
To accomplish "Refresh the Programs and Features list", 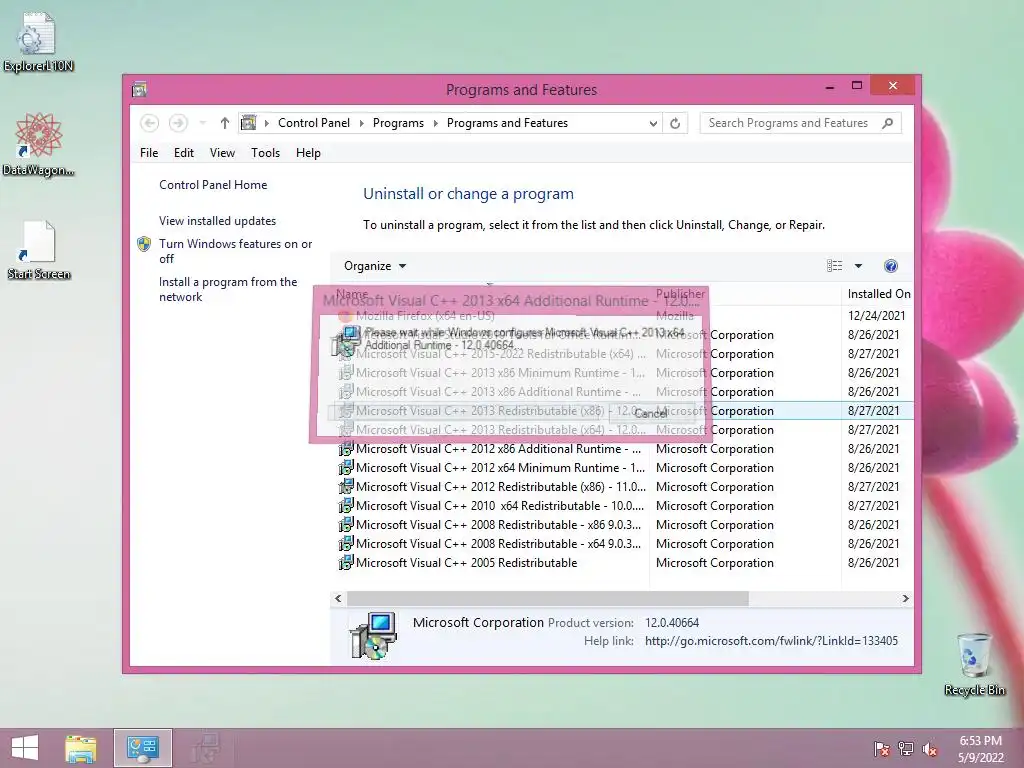I will coord(675,123).
